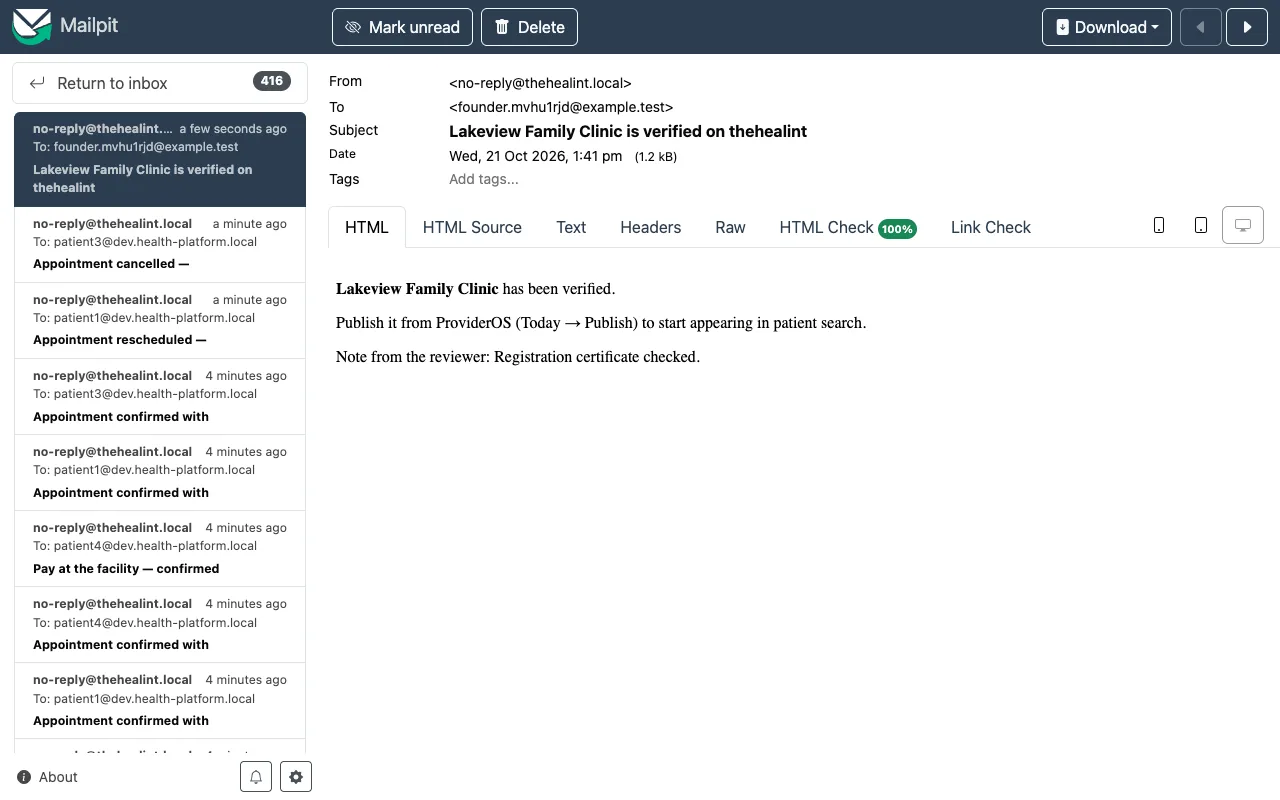
Task: Open the HTML Check tab
Action: pyautogui.click(x=847, y=227)
